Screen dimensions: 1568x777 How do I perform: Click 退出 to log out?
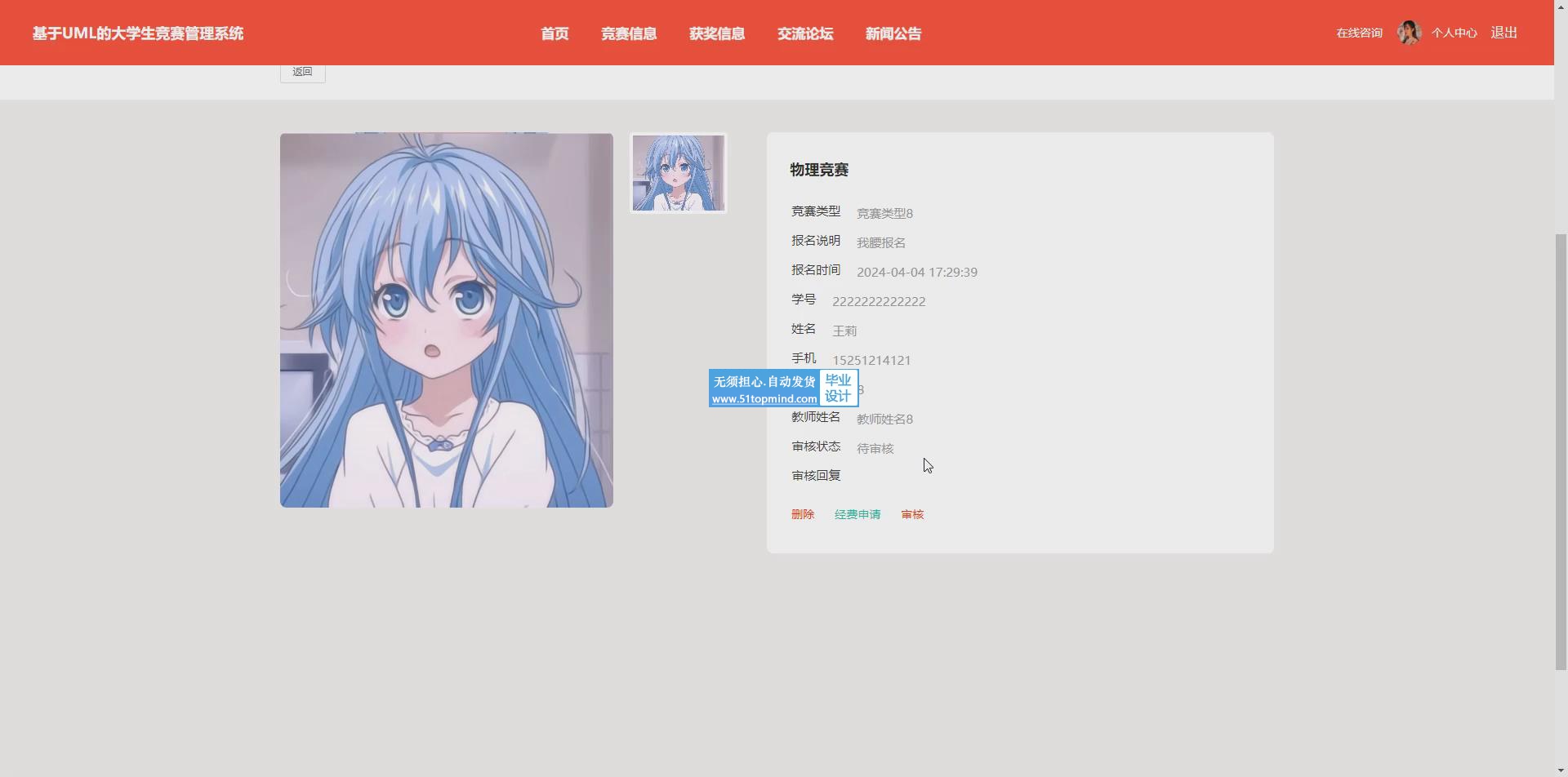1503,33
